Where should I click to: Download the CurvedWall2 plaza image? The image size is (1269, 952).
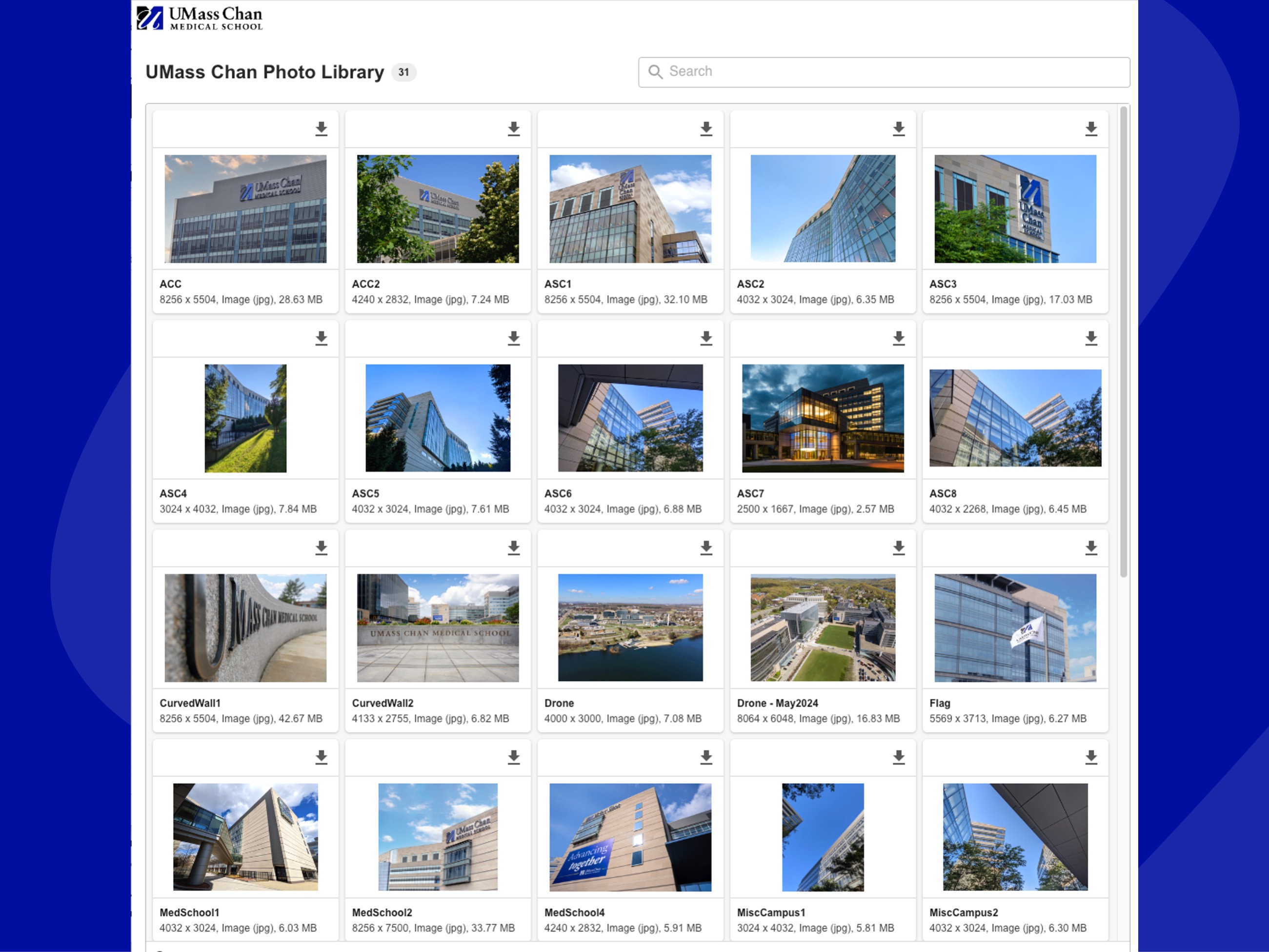[514, 548]
